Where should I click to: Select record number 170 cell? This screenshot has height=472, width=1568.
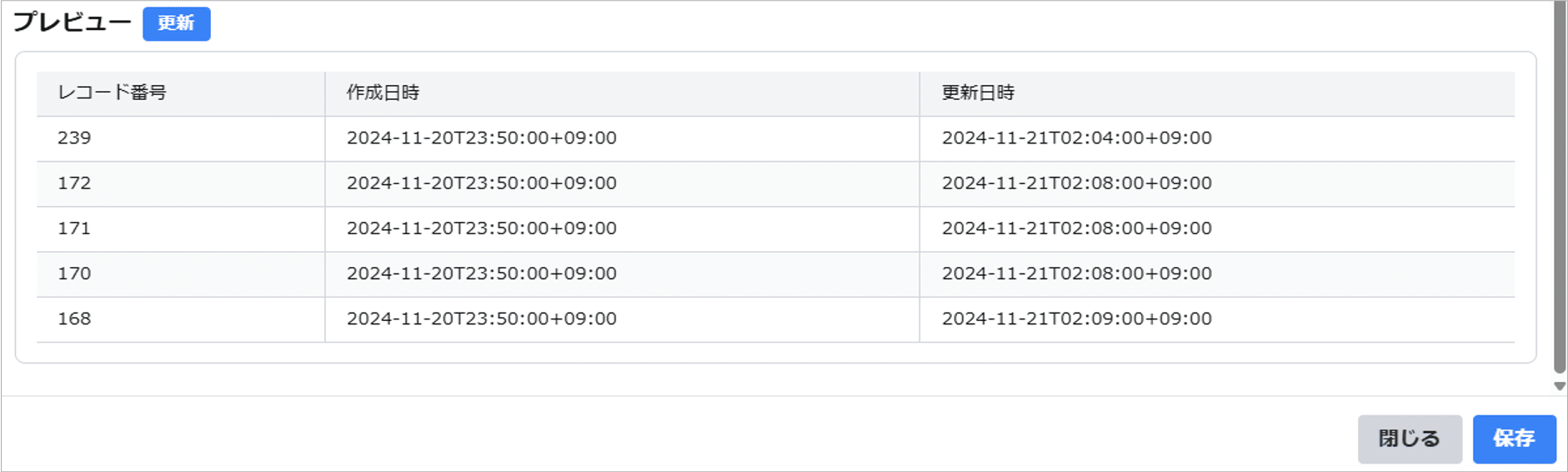(x=74, y=273)
